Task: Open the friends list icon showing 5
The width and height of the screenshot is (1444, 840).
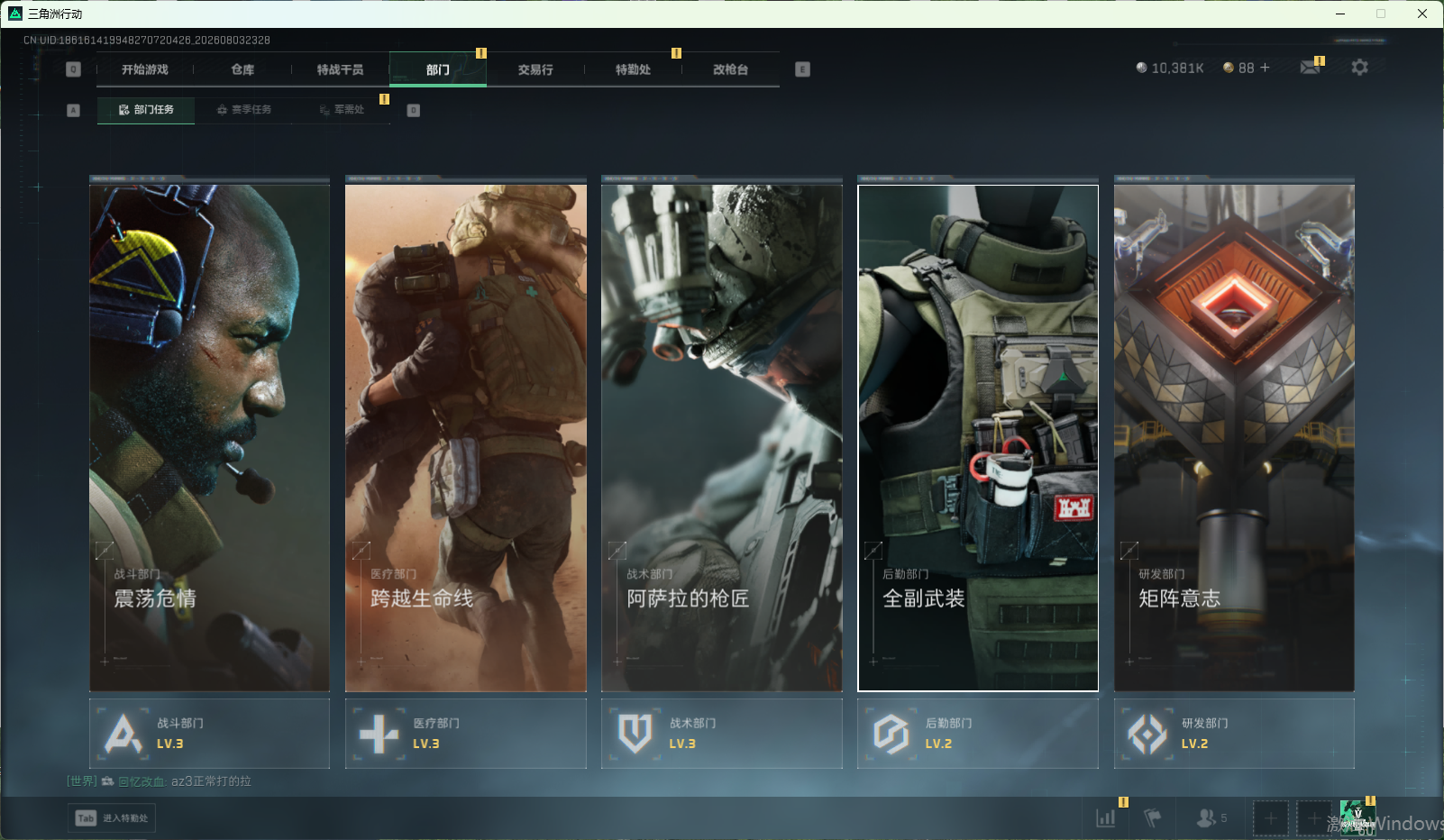Action: pyautogui.click(x=1211, y=818)
